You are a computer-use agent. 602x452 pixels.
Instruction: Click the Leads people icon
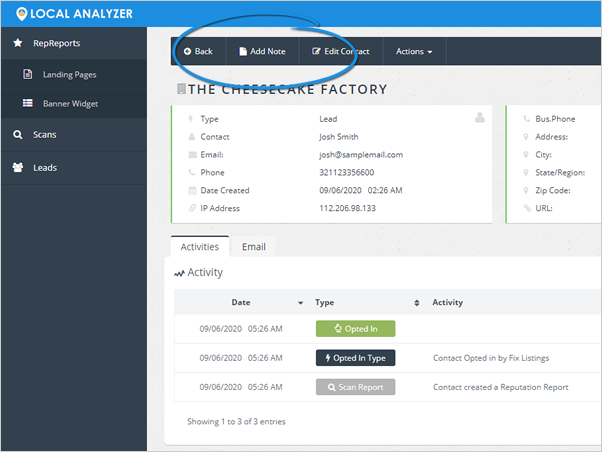tap(18, 167)
